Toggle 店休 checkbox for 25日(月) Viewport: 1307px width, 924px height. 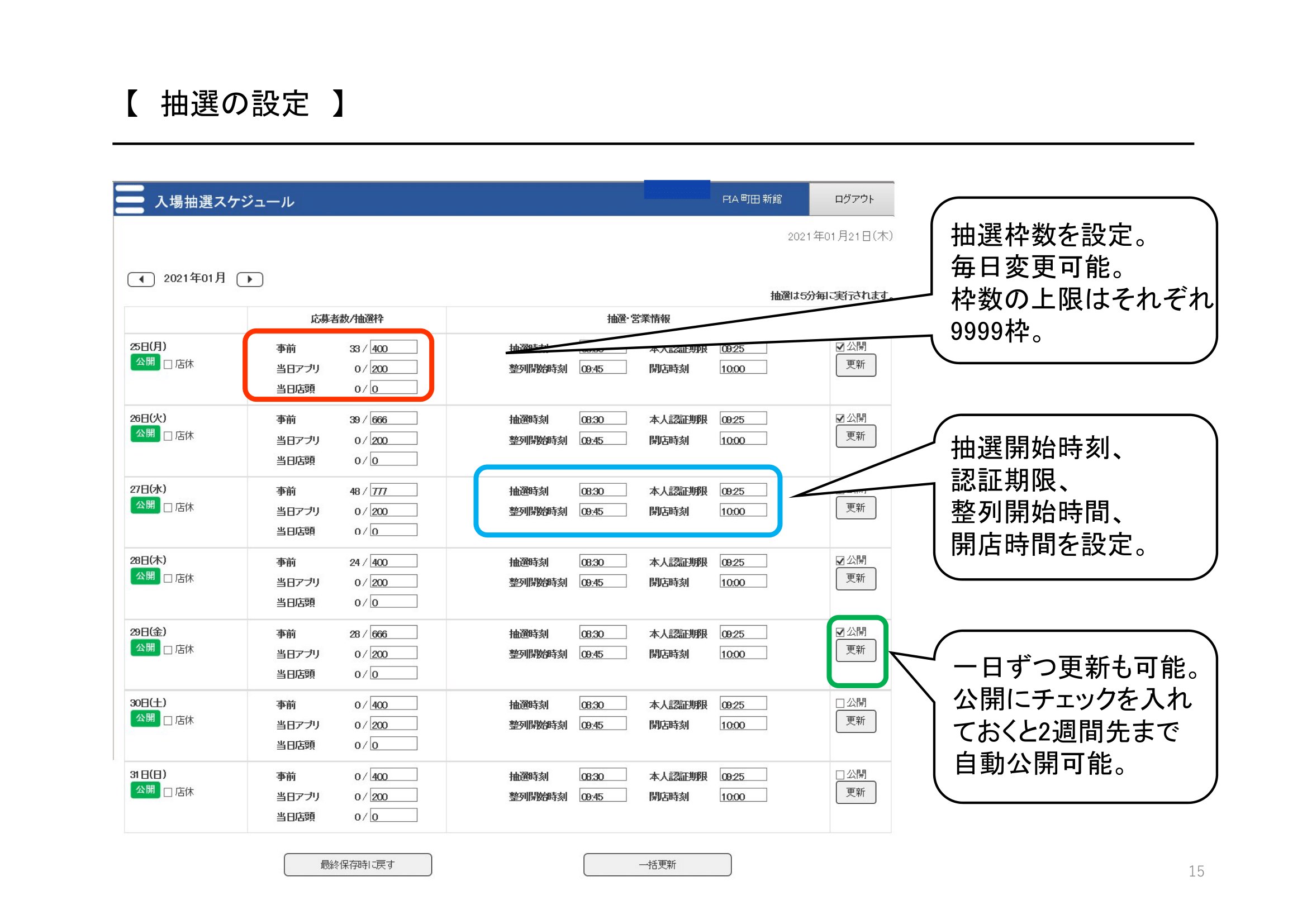click(168, 364)
